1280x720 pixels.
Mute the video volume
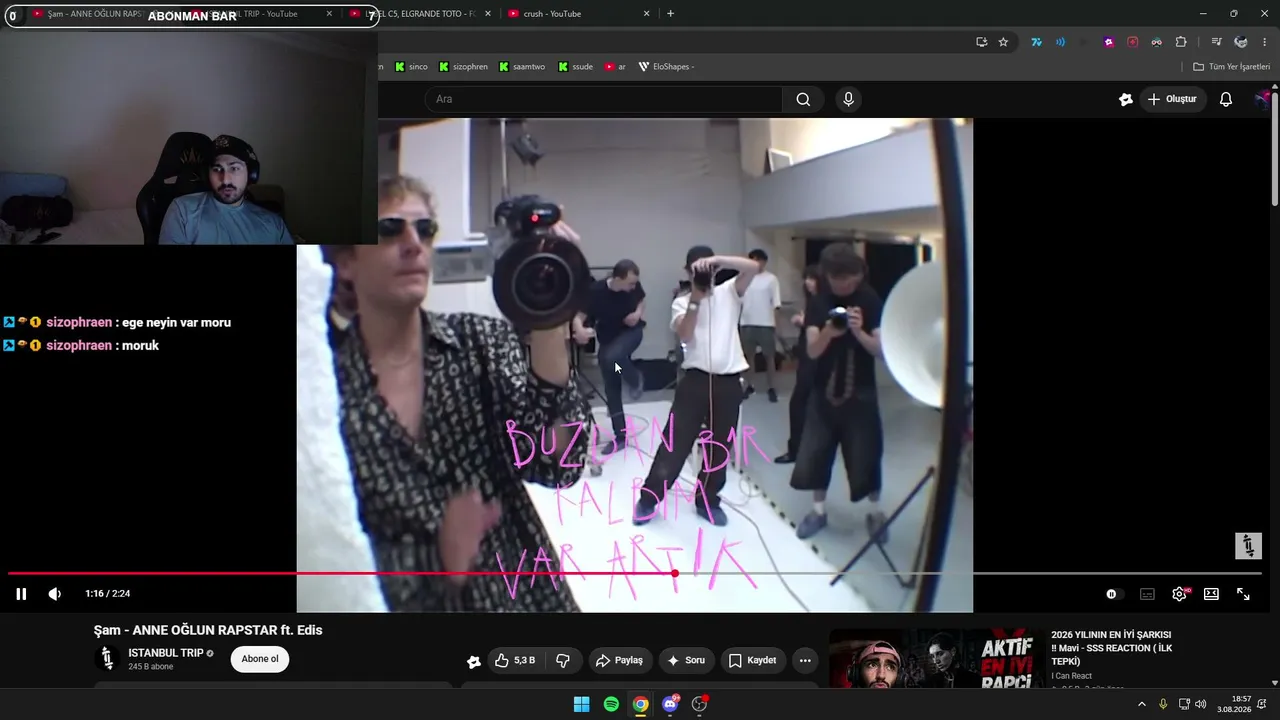pyautogui.click(x=55, y=594)
